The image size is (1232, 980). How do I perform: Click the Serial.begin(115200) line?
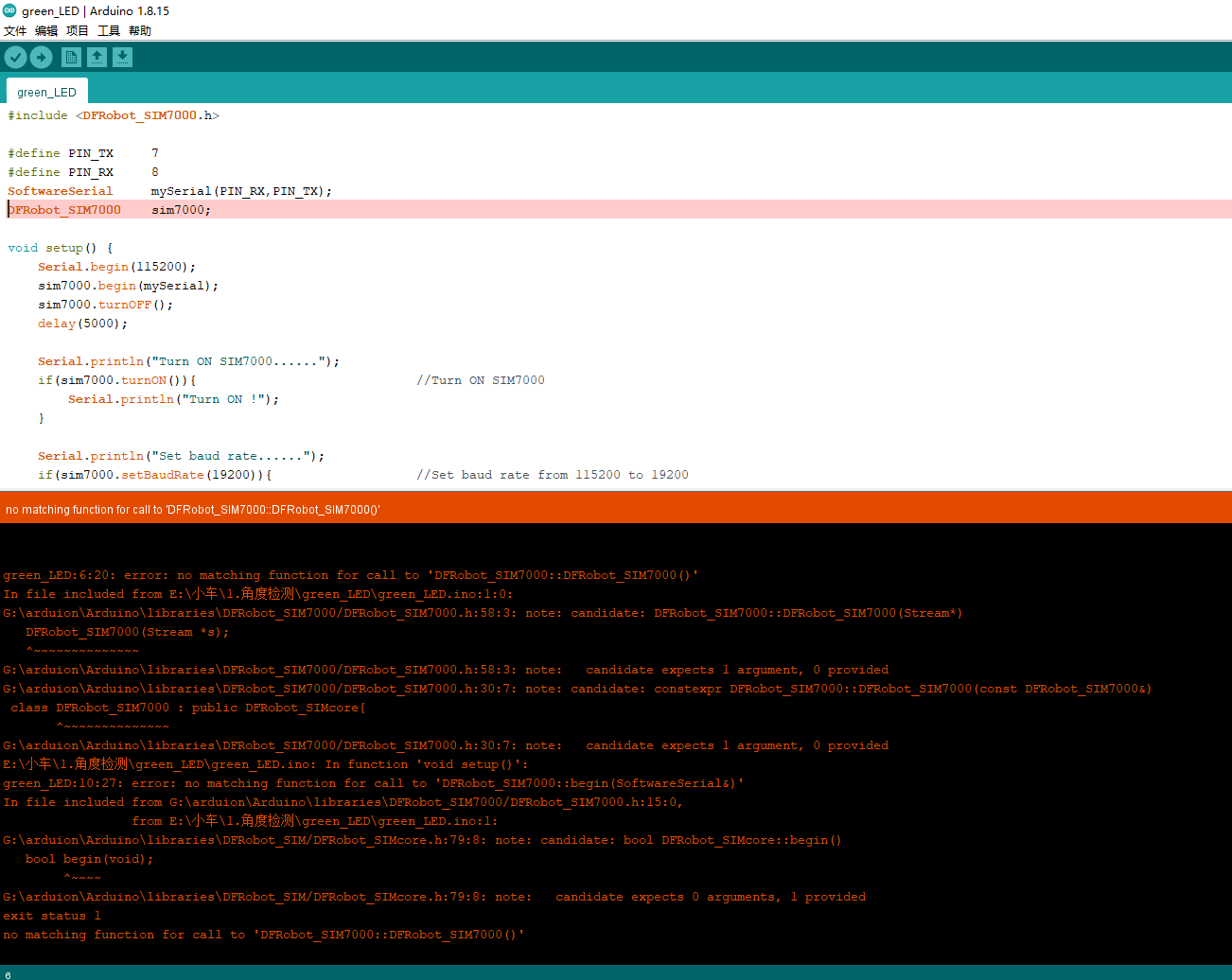click(116, 267)
